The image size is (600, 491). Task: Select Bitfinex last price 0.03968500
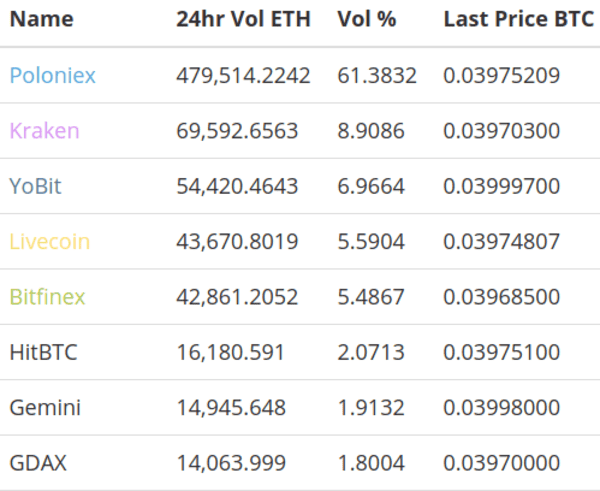(502, 297)
